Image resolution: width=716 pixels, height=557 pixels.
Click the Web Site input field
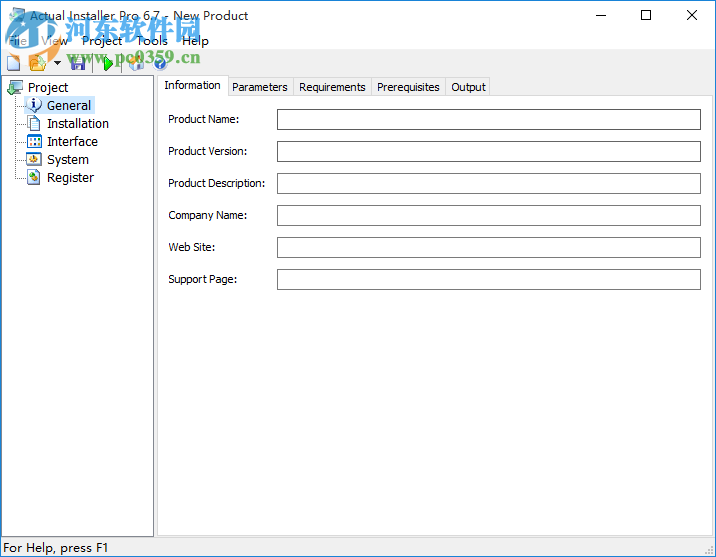489,247
